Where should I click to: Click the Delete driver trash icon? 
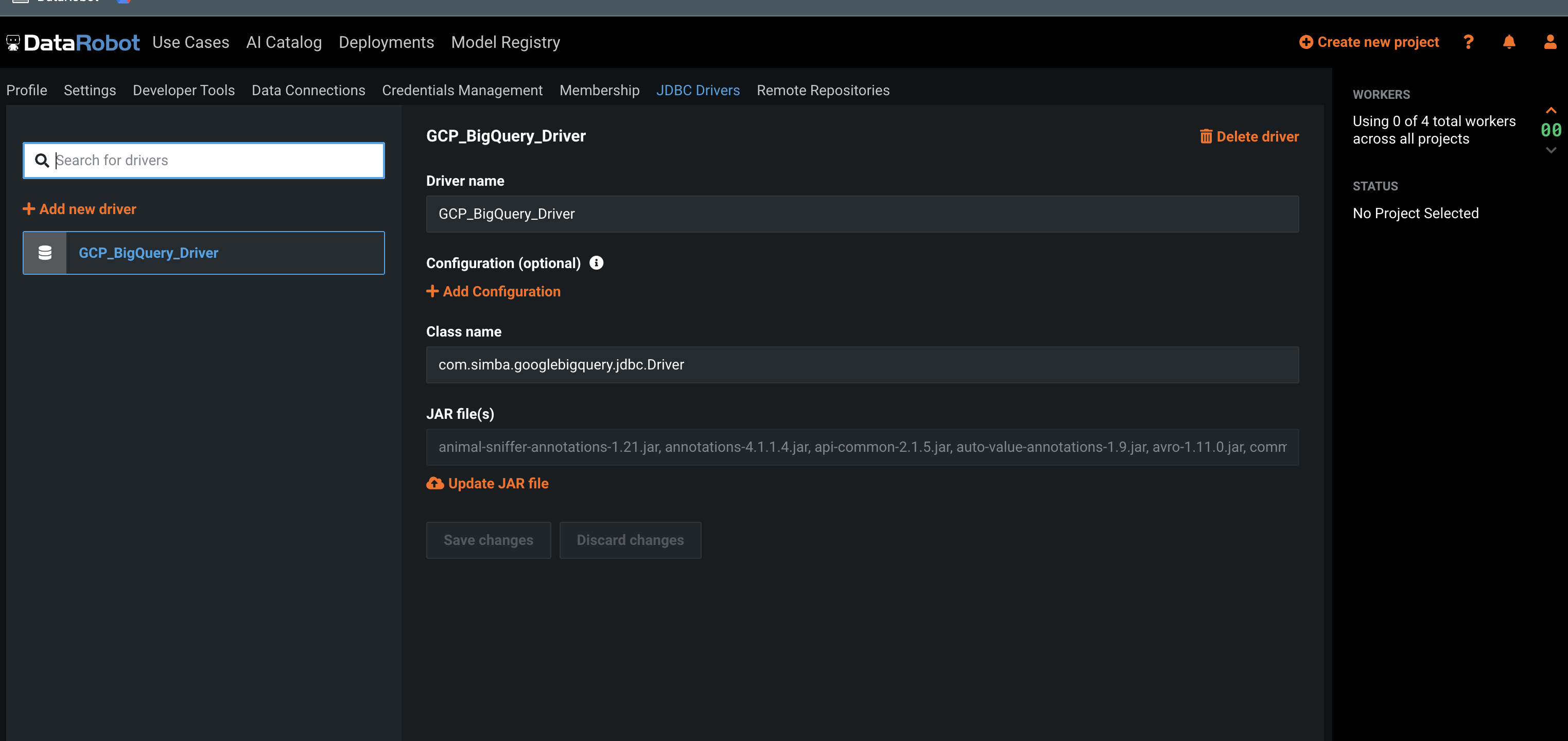[x=1206, y=136]
